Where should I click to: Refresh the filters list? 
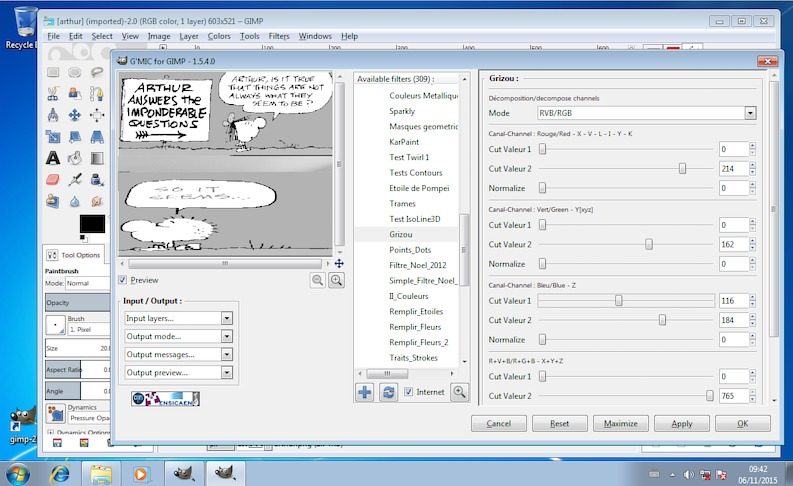[x=388, y=392]
